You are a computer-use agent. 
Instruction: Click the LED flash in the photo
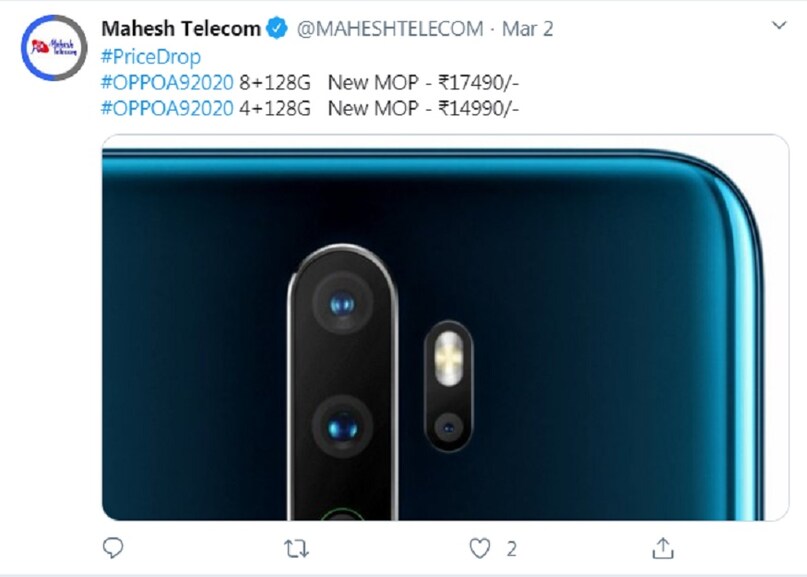point(449,359)
